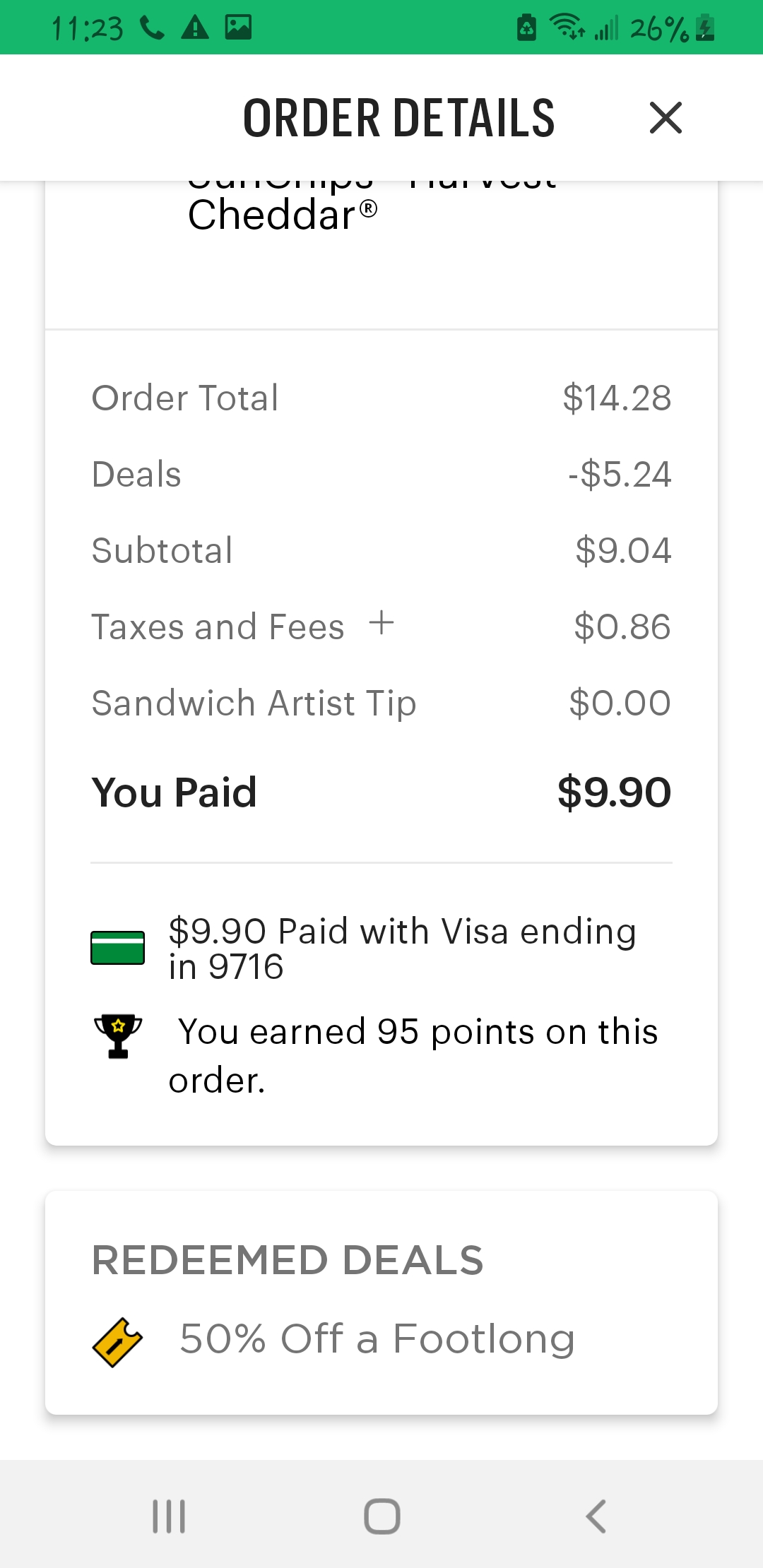Tap the You Paid $9.90 amount
The width and height of the screenshot is (763, 1568).
[x=613, y=792]
